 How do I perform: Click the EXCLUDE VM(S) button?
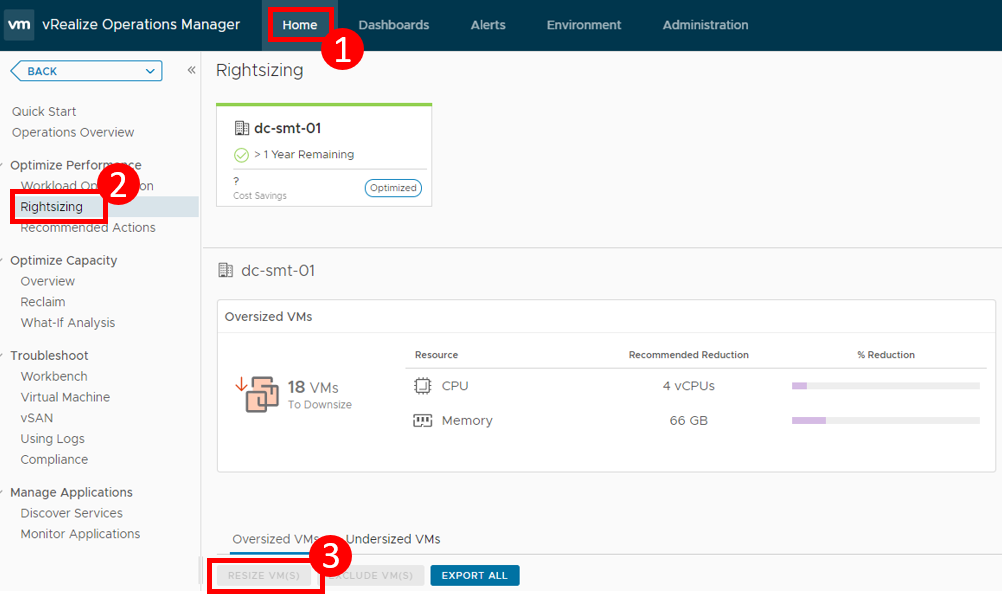(x=372, y=576)
